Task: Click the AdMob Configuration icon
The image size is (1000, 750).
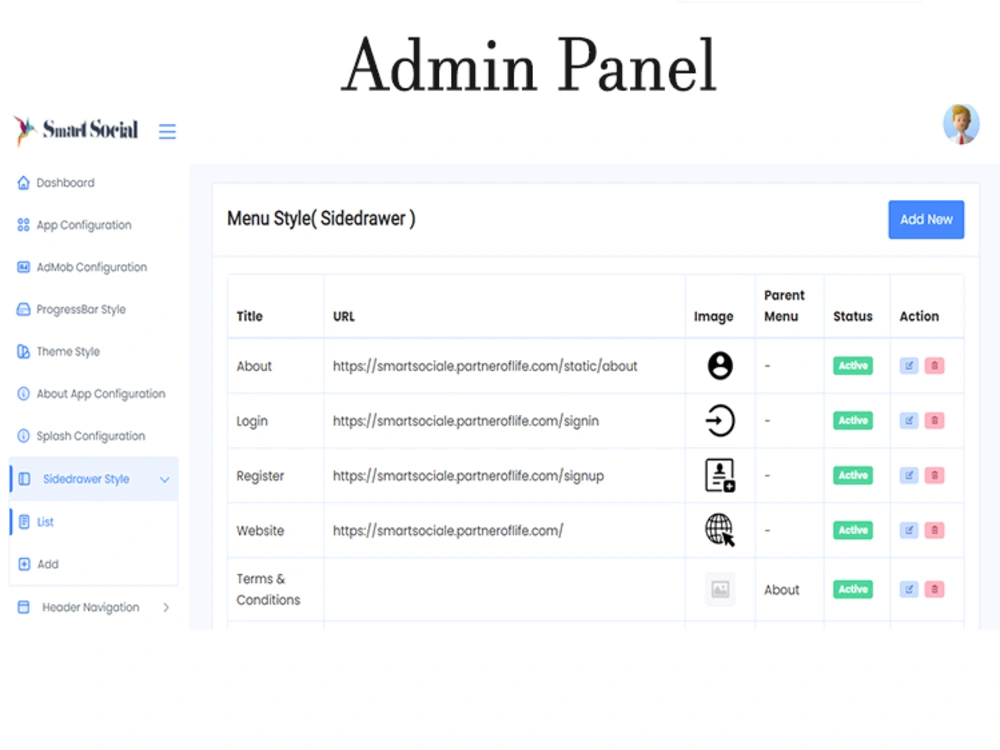Action: [22, 267]
